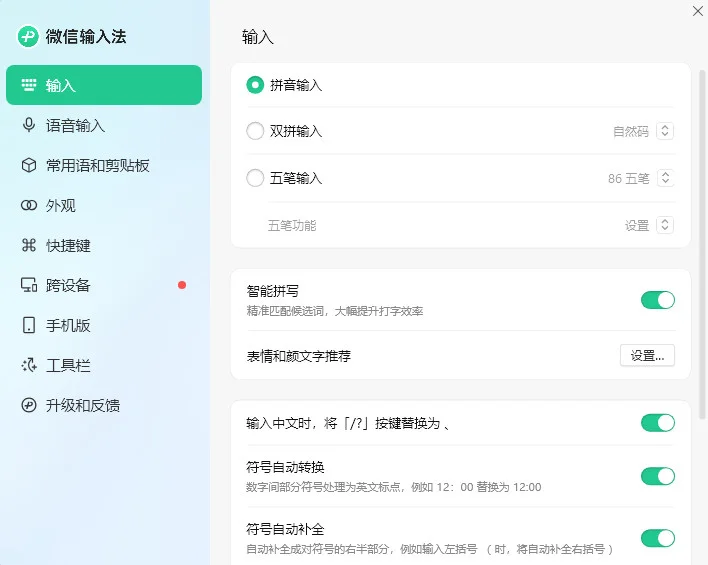The width and height of the screenshot is (708, 565).
Task: Click the 表情和颜文字推荐 label
Action: coord(298,356)
